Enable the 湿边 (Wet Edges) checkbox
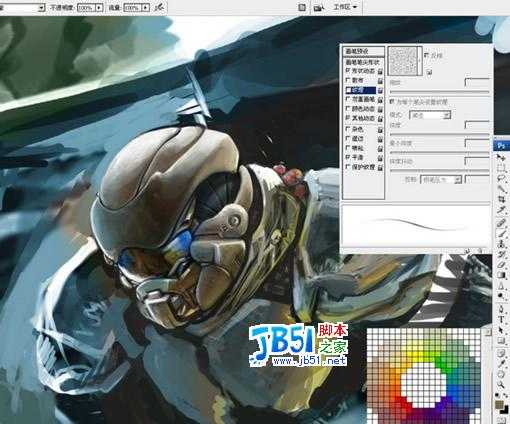Screen dimensions: 510x424 click(348, 138)
